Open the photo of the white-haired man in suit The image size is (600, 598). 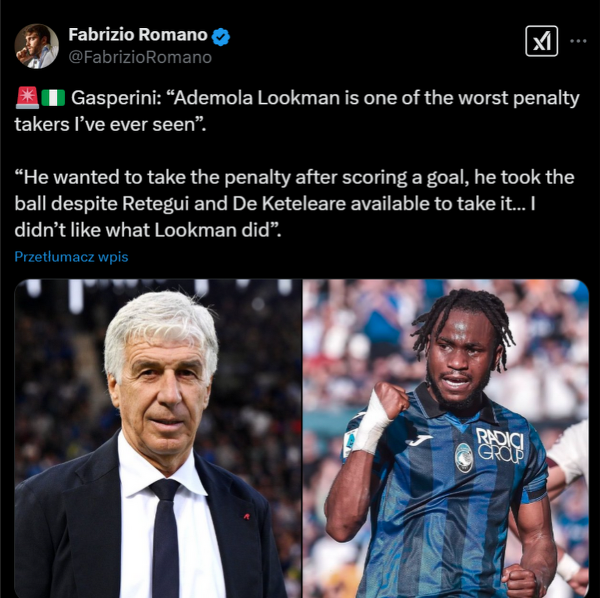[x=158, y=438]
